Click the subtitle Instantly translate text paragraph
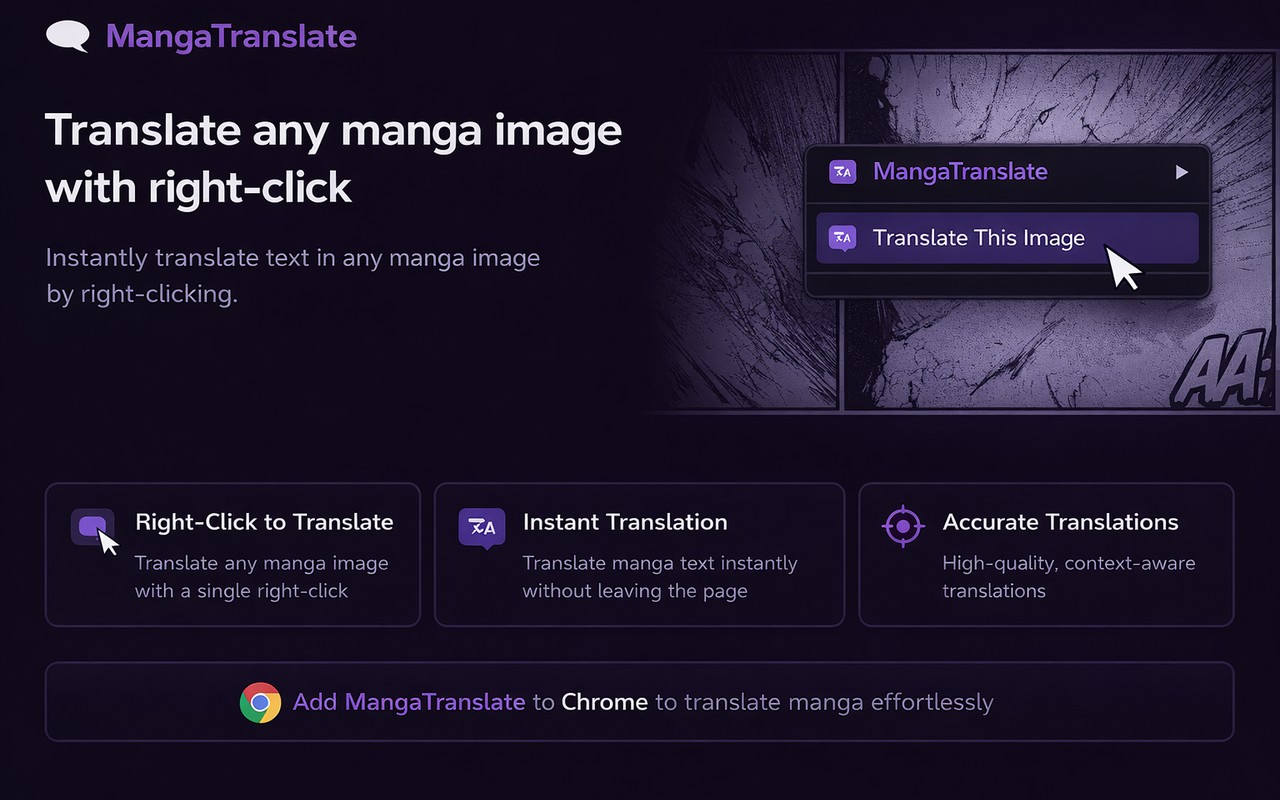The image size is (1280, 800). (x=293, y=276)
